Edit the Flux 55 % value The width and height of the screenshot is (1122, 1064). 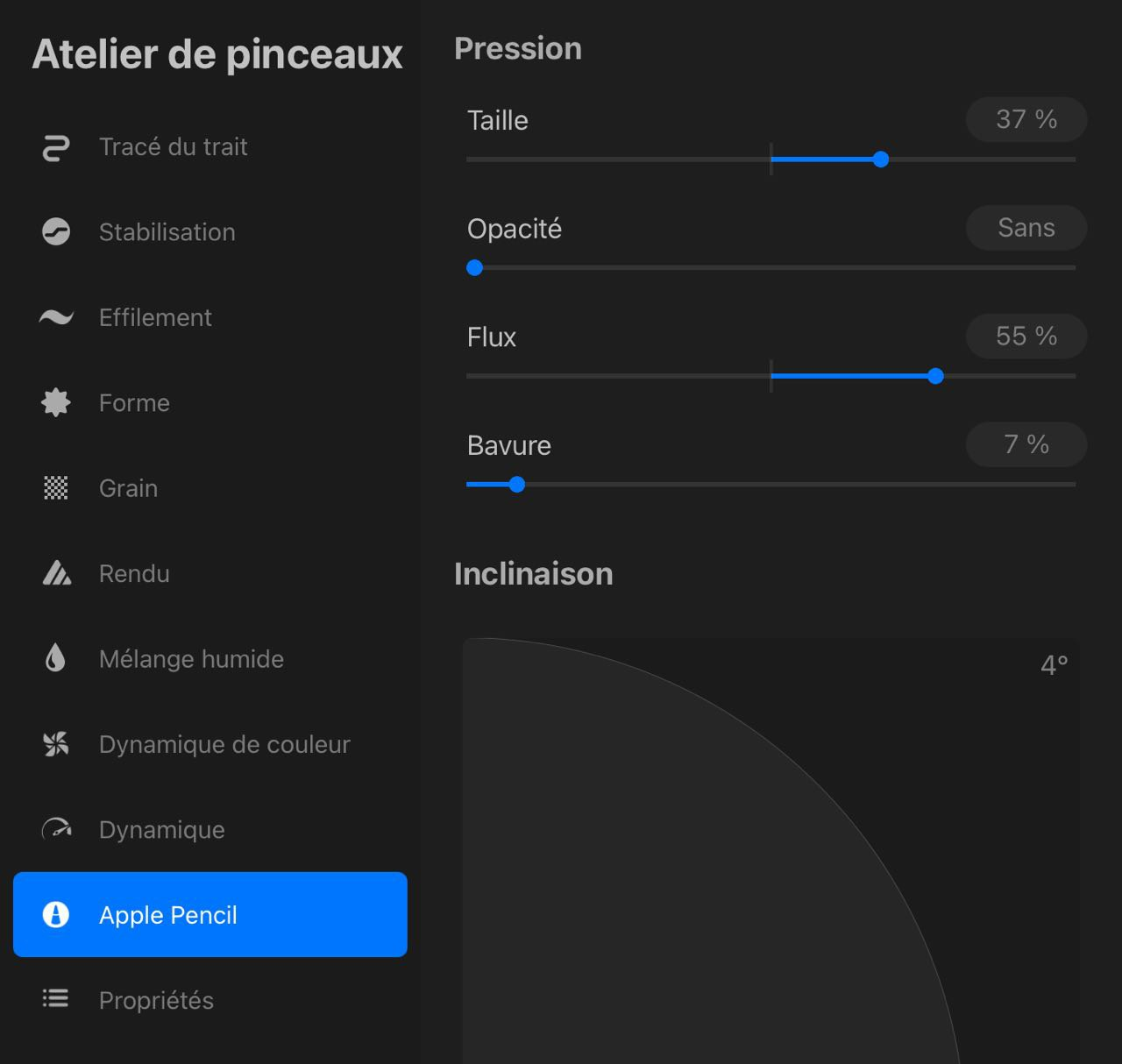tap(1026, 337)
